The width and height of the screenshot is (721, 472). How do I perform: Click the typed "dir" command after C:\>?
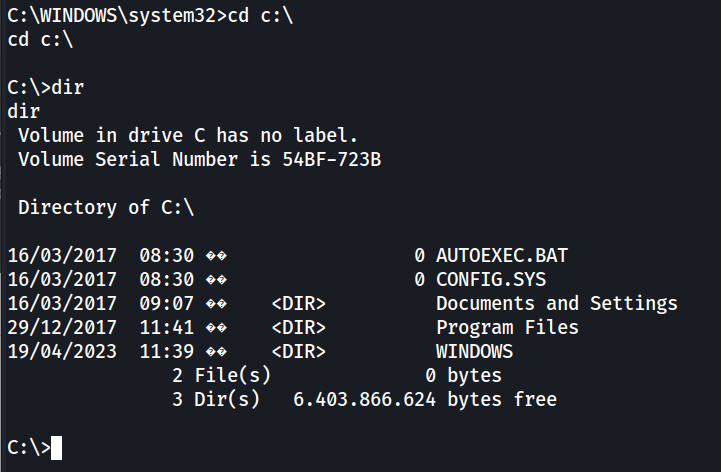click(68, 87)
